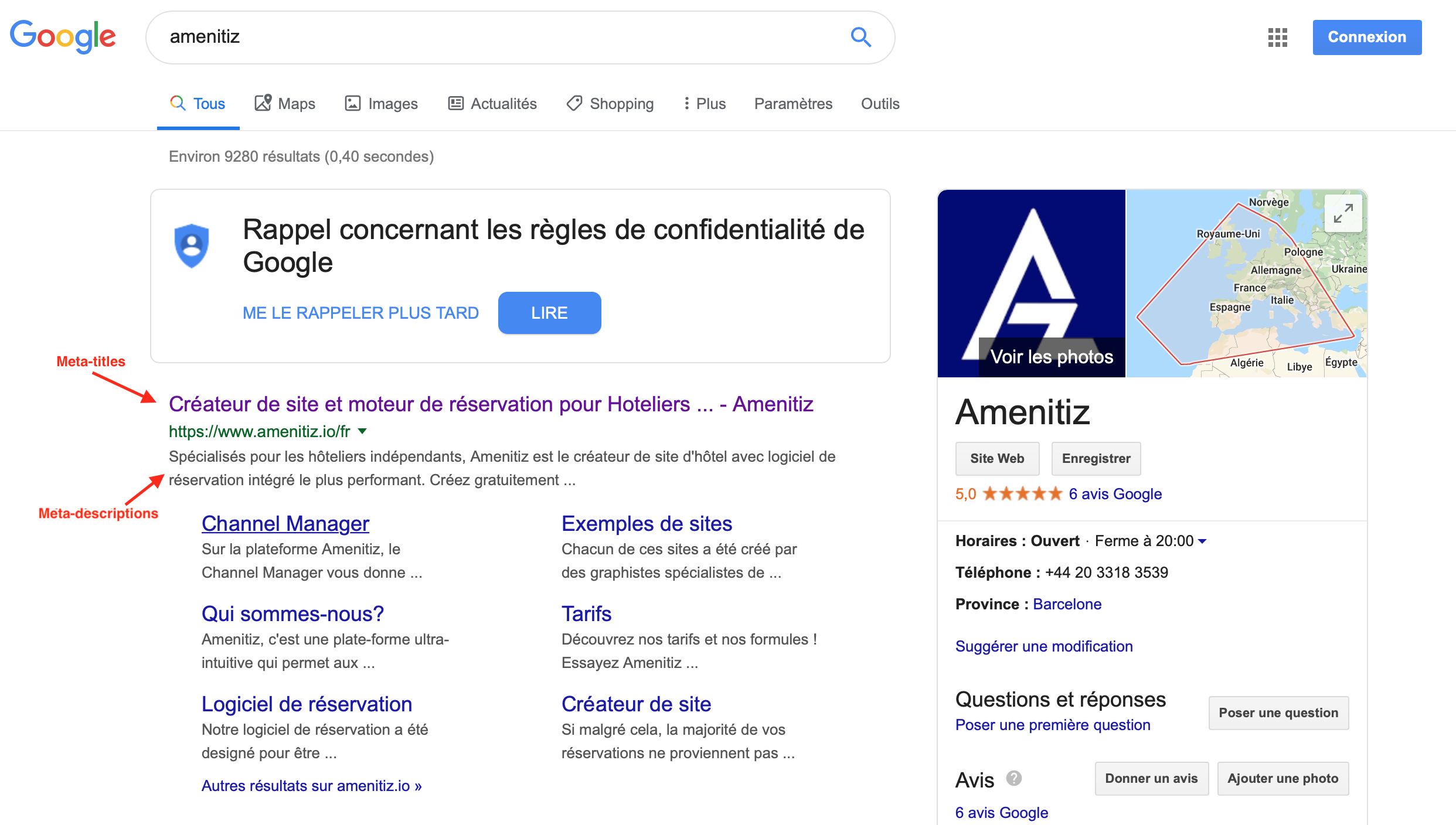Click the Environ 9280 résultats text
The image size is (1456, 825).
click(x=301, y=156)
